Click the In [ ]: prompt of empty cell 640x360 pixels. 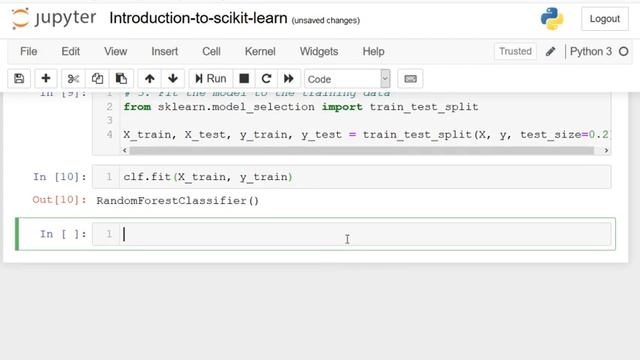coord(63,234)
